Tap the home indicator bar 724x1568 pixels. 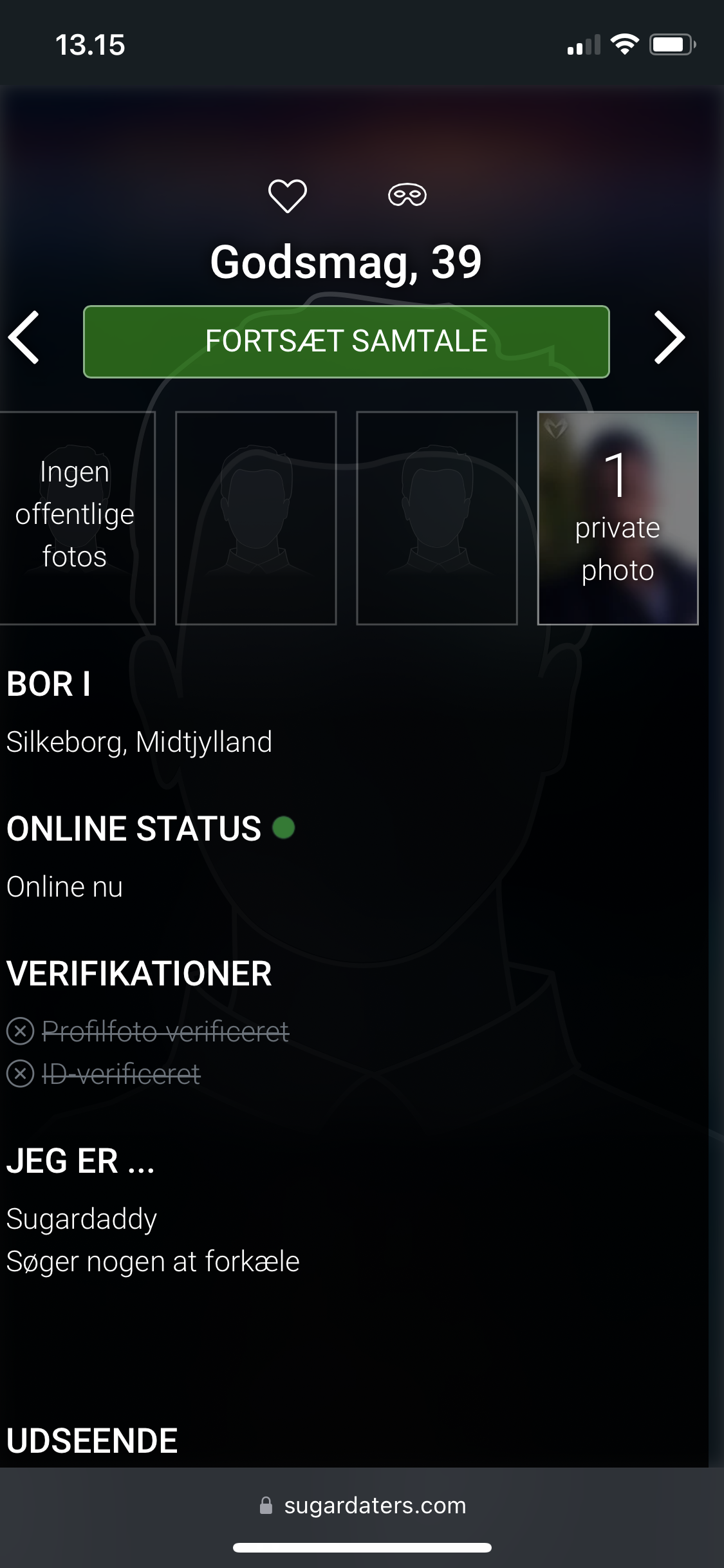[362, 1547]
